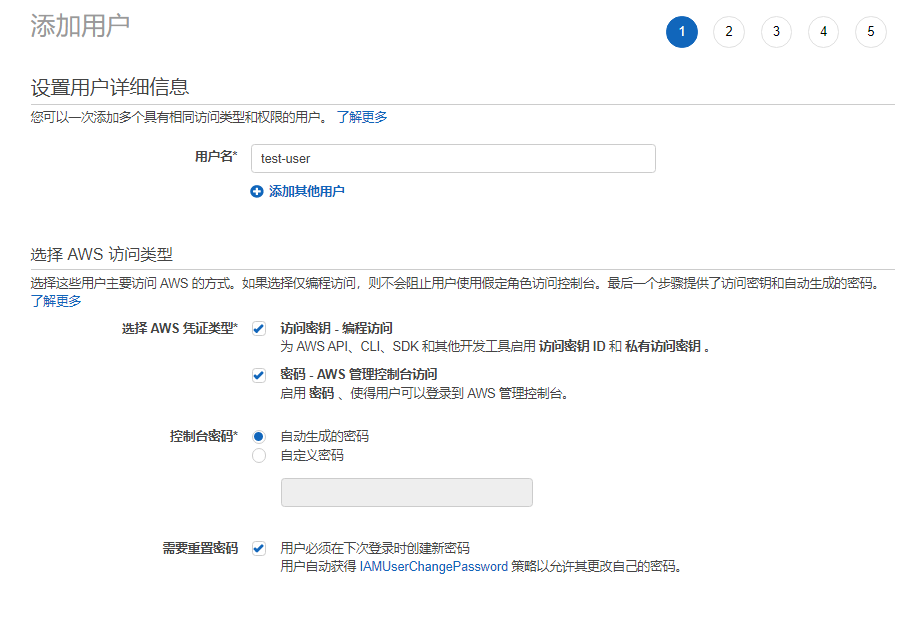Click the step 2 circle indicator

728,31
